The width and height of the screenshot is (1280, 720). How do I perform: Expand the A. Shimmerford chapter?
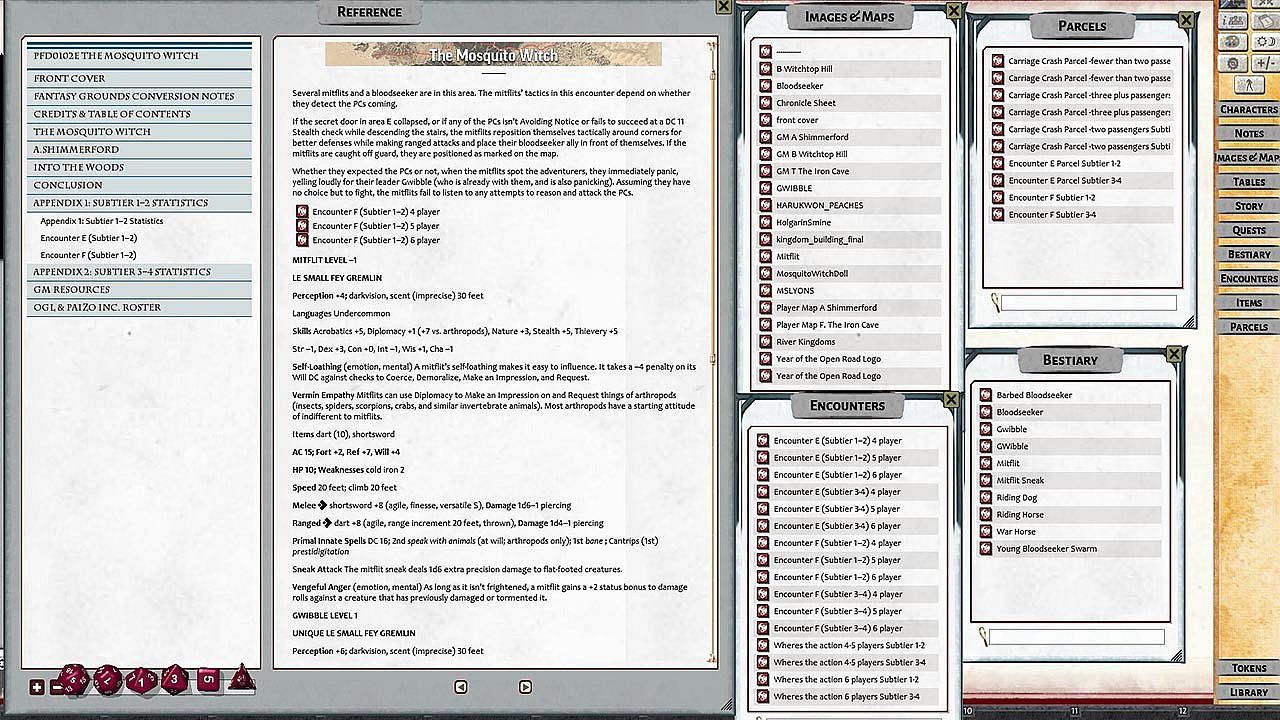click(139, 150)
